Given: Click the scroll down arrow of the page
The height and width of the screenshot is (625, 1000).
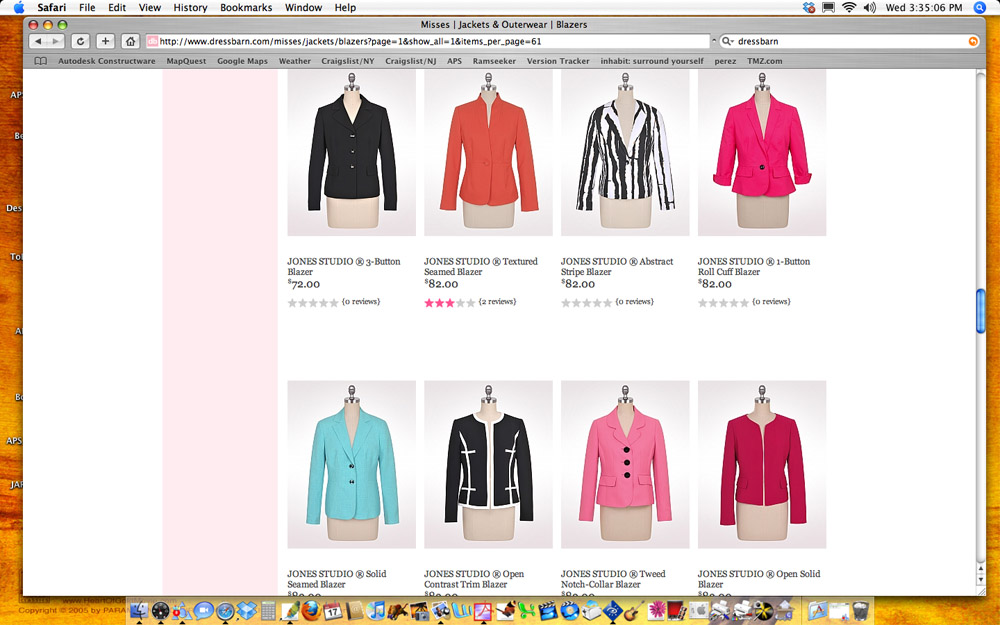Looking at the screenshot, I should pyautogui.click(x=981, y=580).
